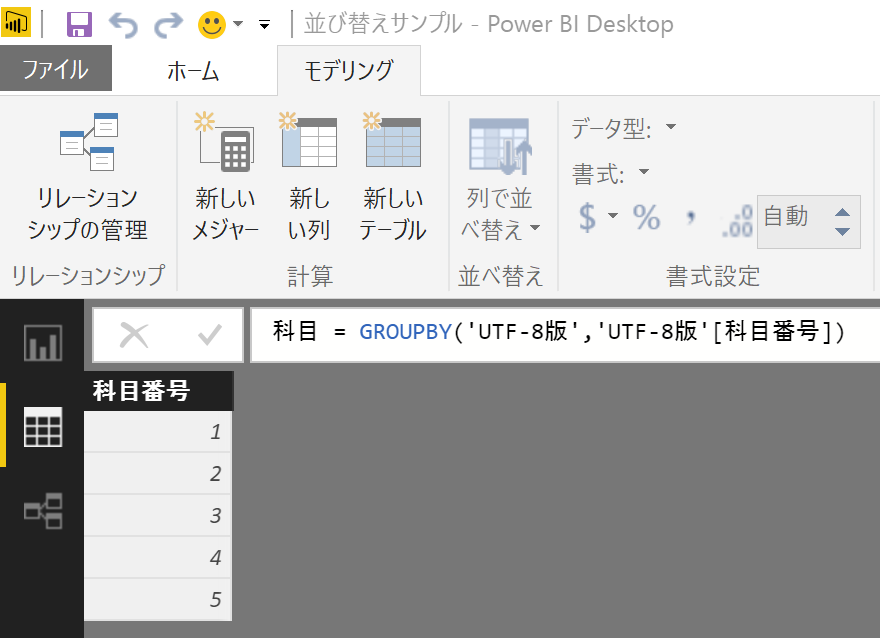The width and height of the screenshot is (880, 638).
Task: Open the currency format dropdown arrow
Action: (613, 215)
